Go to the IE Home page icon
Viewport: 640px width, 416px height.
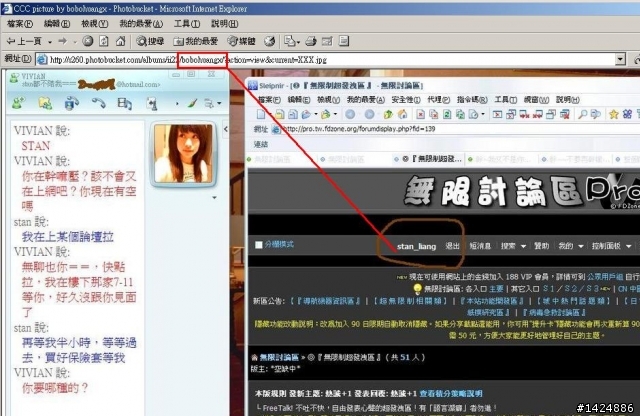(x=120, y=41)
